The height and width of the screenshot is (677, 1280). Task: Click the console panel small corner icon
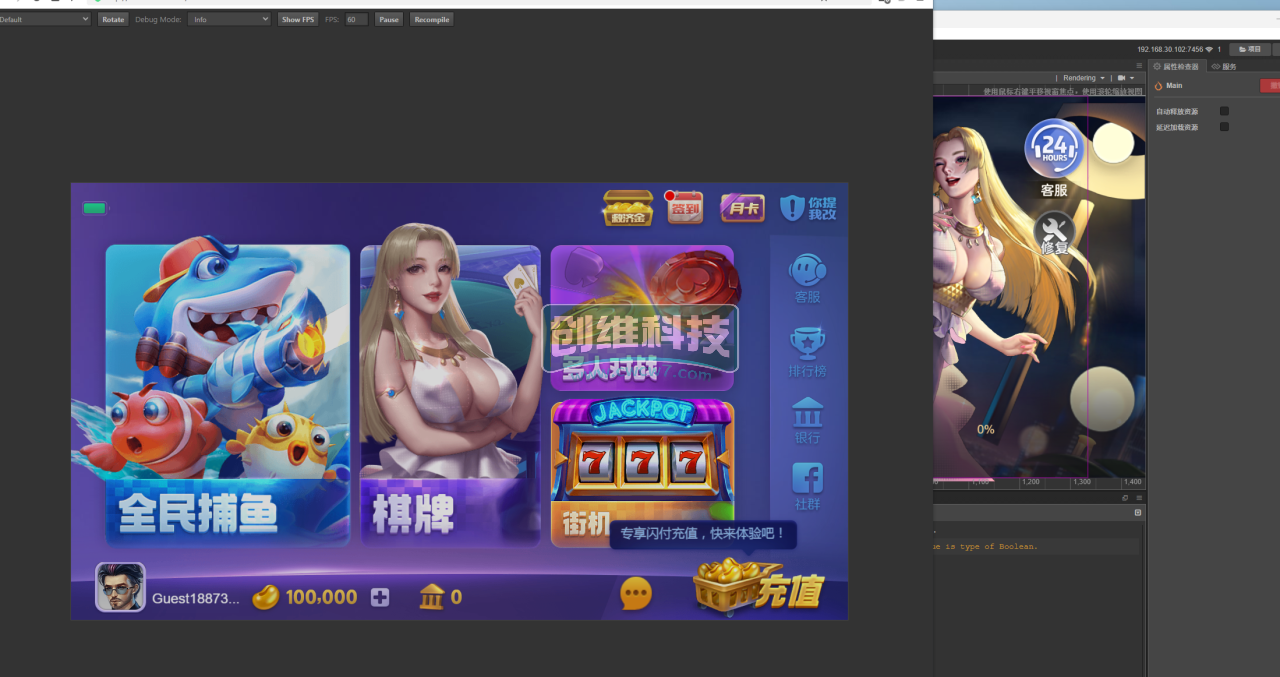click(x=1138, y=512)
